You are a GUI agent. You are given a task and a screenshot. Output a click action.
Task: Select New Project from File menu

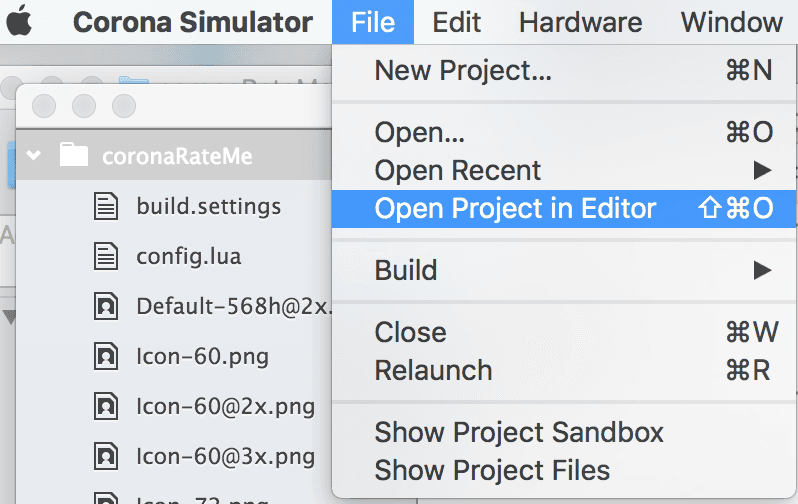point(462,71)
